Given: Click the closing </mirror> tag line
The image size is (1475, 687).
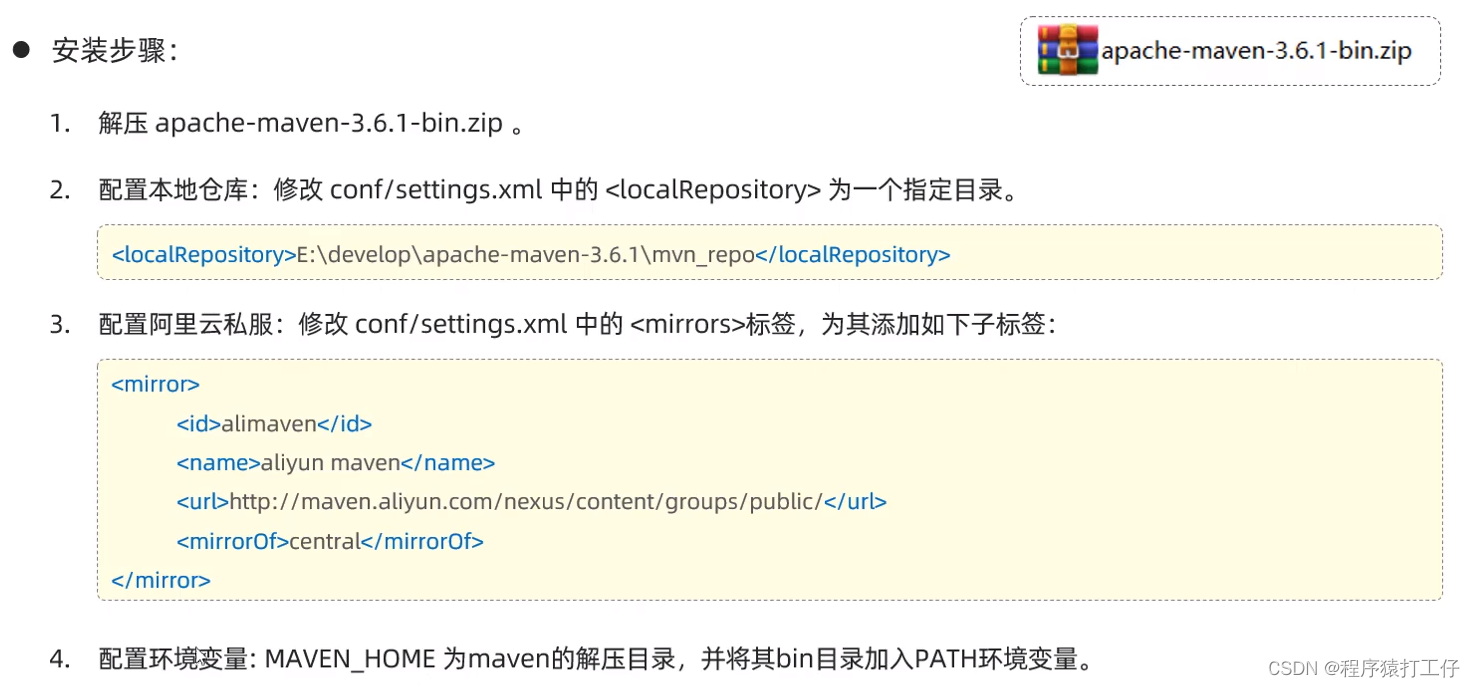Looking at the screenshot, I should coord(161,580).
